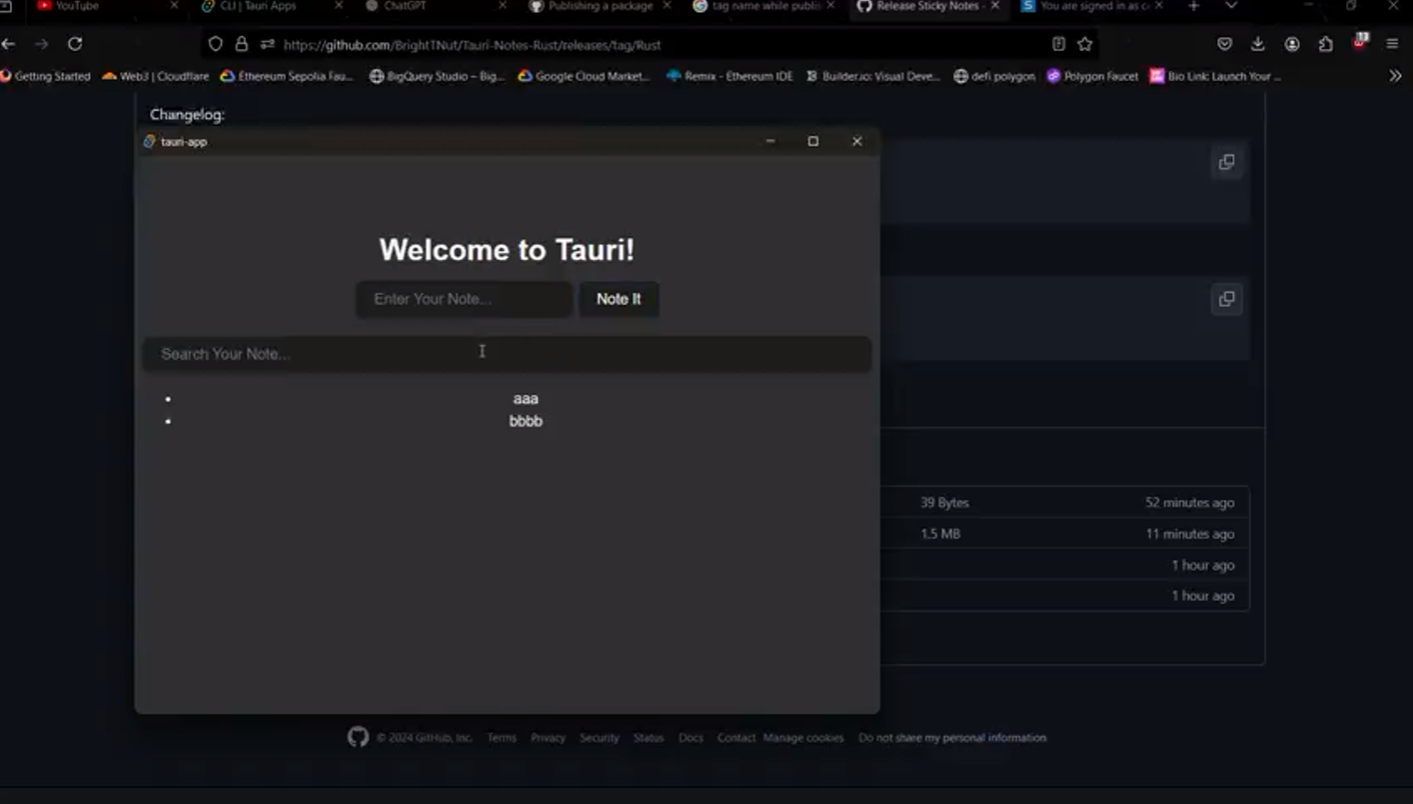Expand the list all tabs chevron

(1231, 6)
